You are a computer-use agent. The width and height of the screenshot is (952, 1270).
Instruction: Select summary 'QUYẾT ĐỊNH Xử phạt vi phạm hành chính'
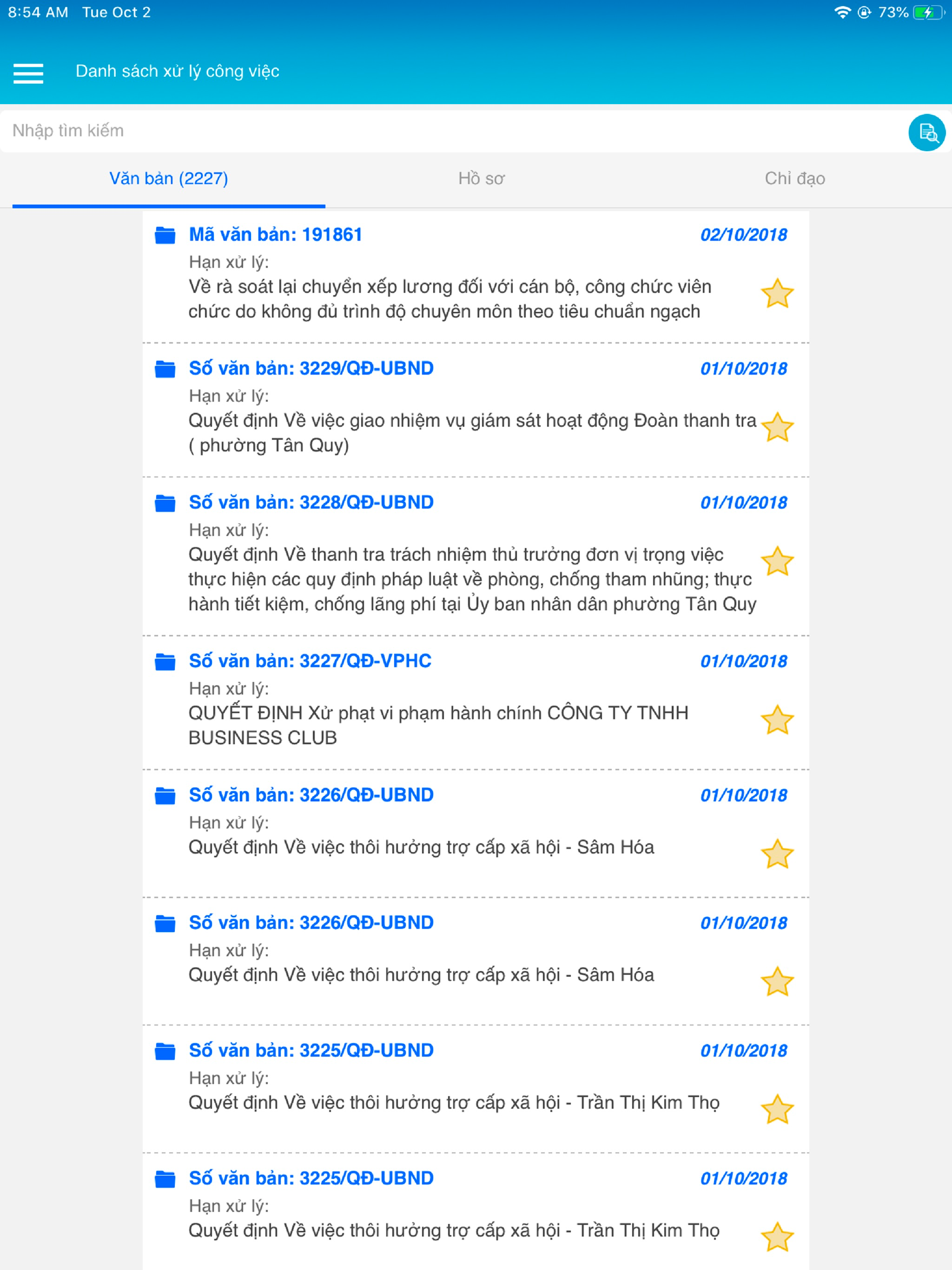[438, 725]
